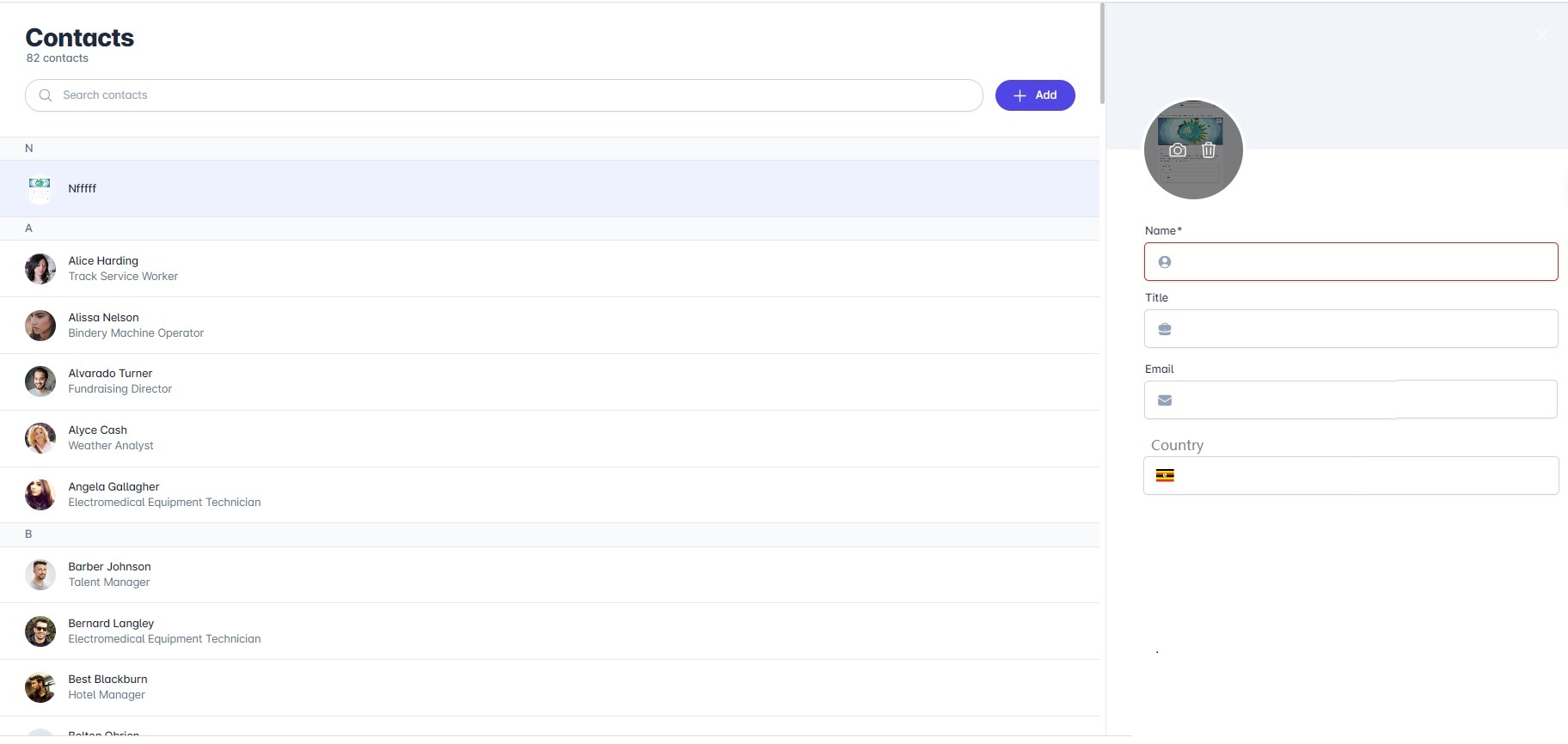The image size is (1568, 744).
Task: Click the camera icon to upload avatar
Action: coord(1178,150)
